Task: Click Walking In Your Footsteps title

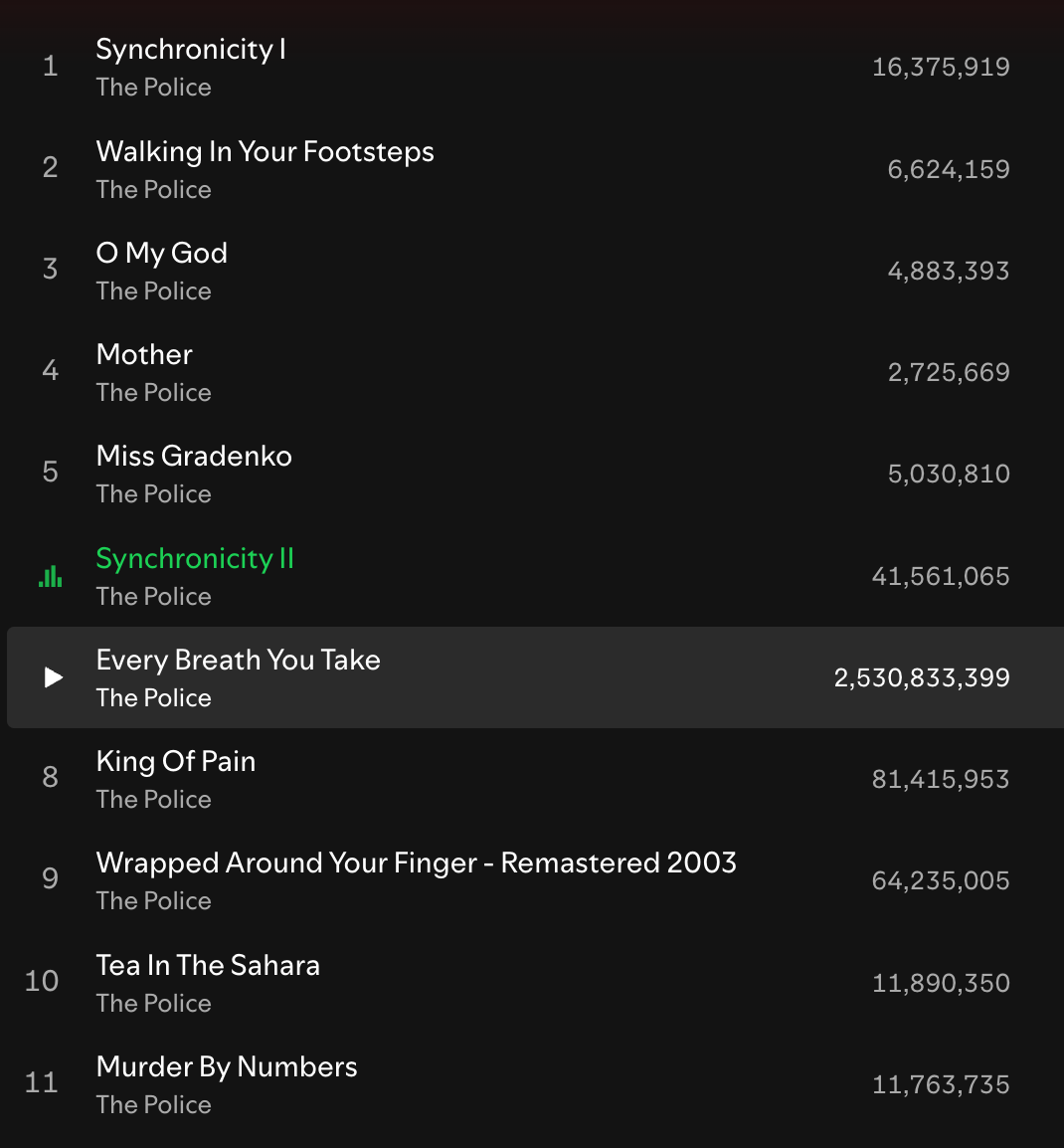Action: click(x=266, y=152)
